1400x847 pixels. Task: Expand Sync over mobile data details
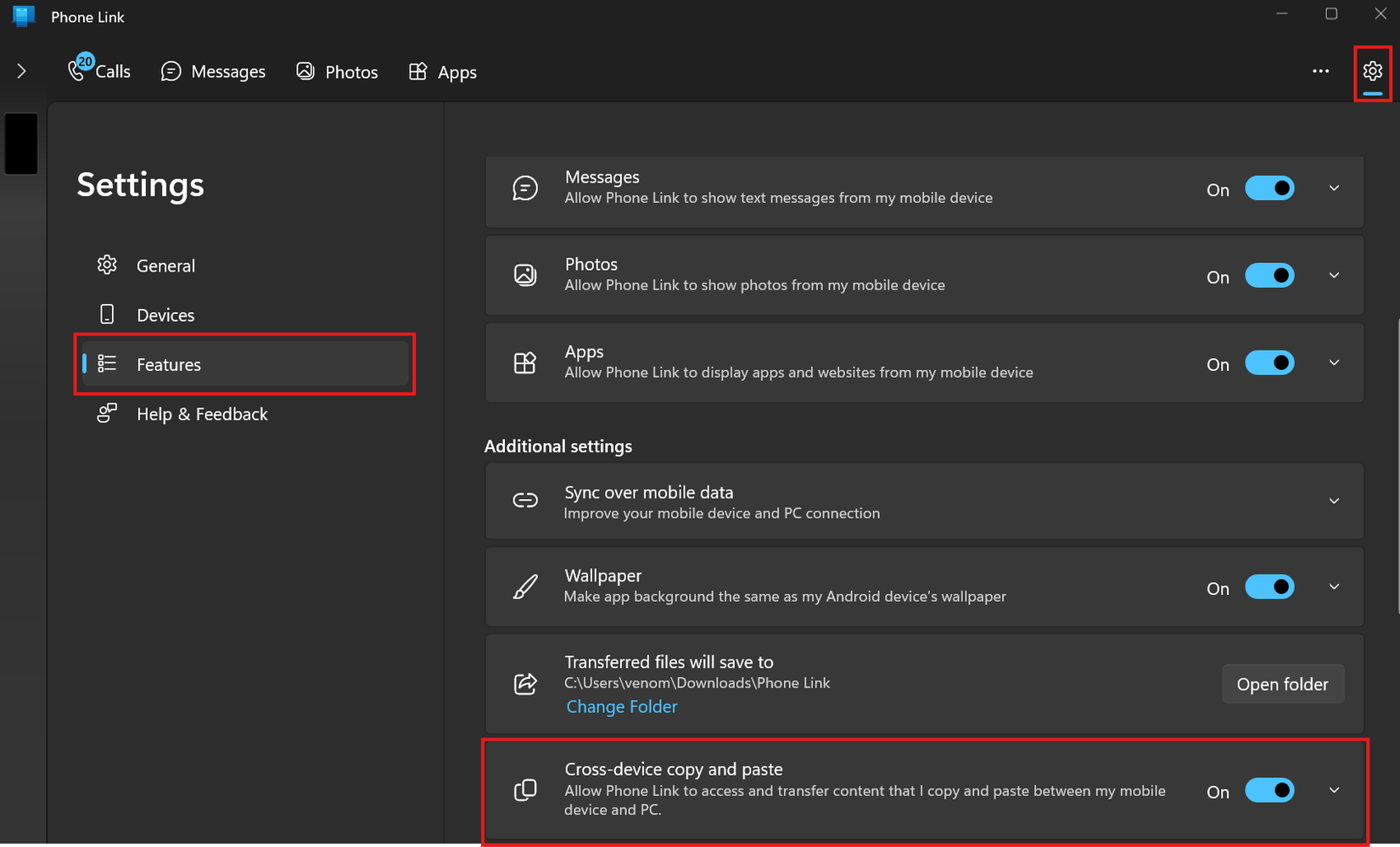1334,501
